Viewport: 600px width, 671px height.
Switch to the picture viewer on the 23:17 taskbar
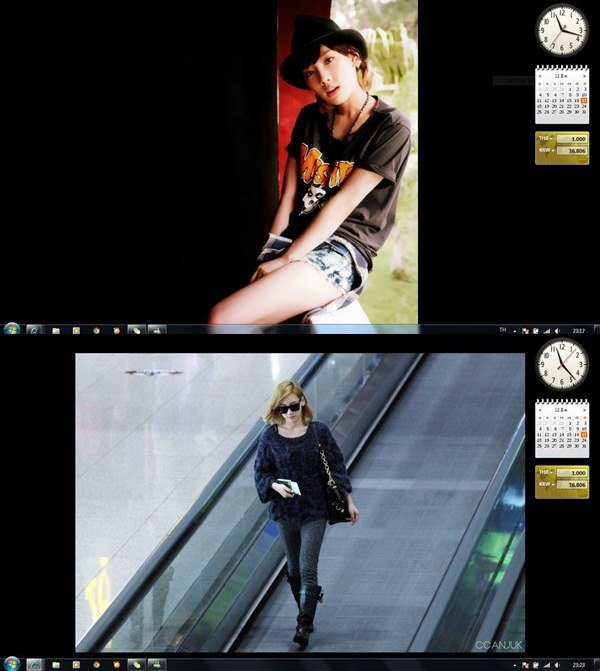click(157, 330)
